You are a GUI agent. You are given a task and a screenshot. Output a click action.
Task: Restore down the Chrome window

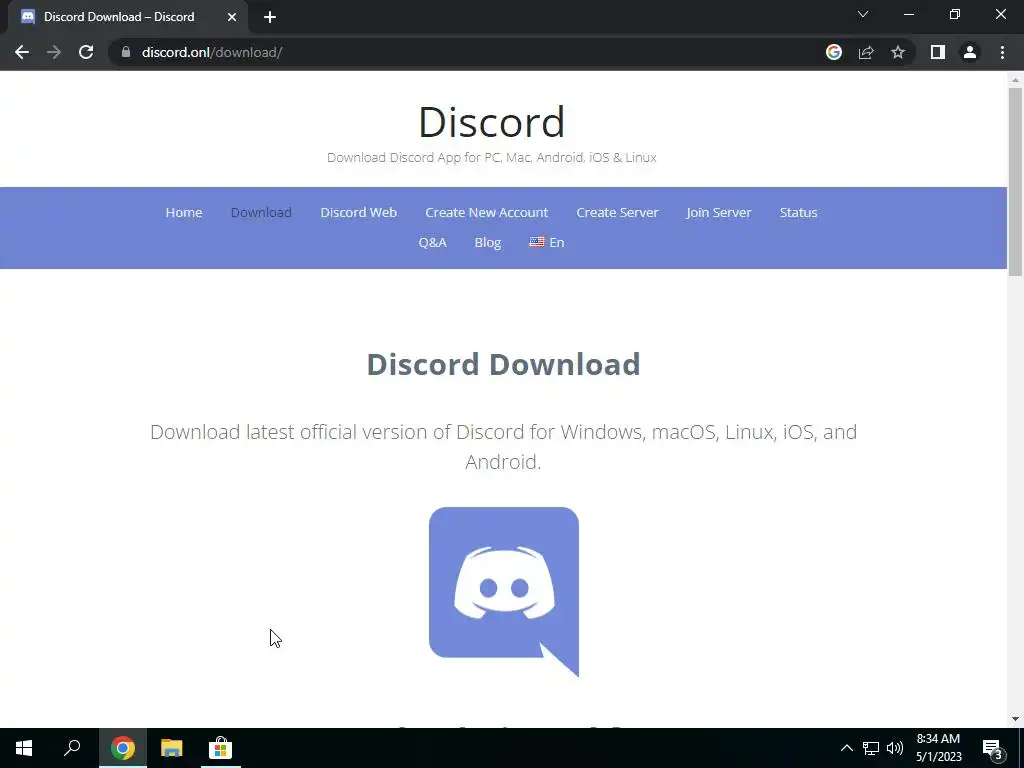click(955, 14)
